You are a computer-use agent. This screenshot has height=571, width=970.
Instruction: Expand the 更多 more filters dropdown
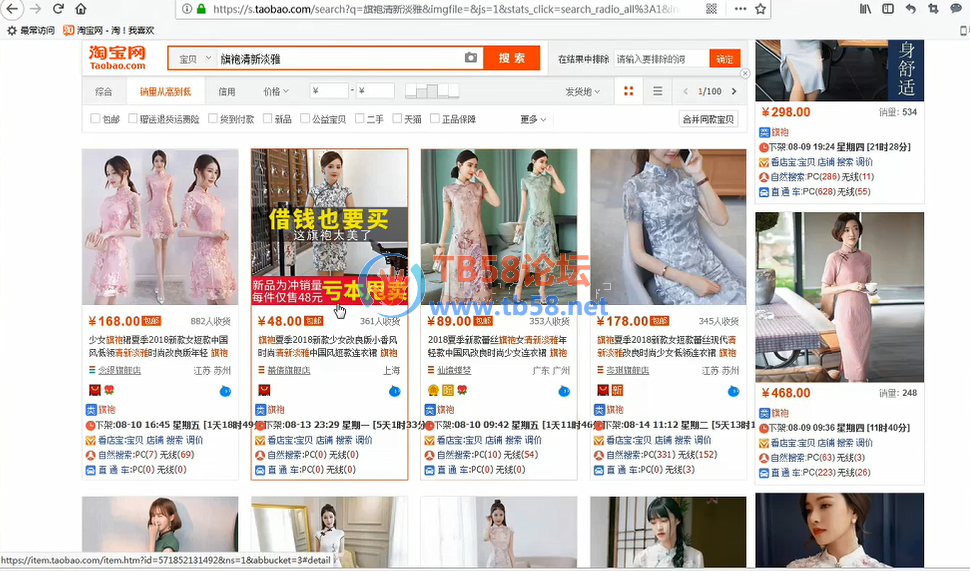pyautogui.click(x=533, y=119)
